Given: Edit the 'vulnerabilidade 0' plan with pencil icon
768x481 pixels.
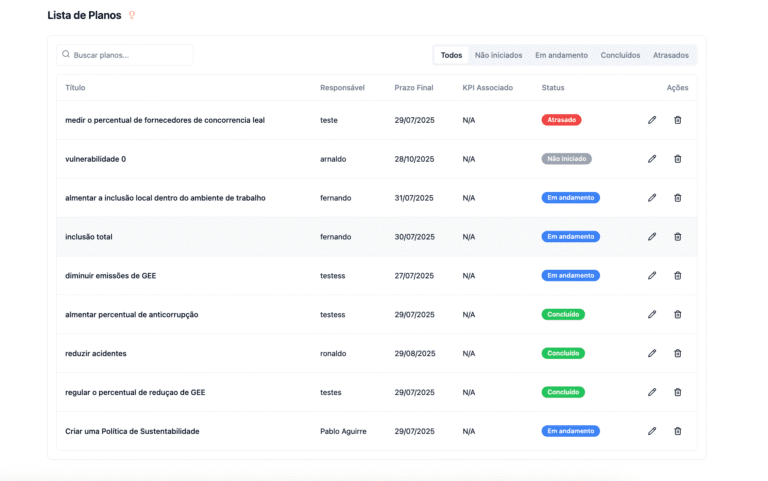Looking at the screenshot, I should click(652, 159).
